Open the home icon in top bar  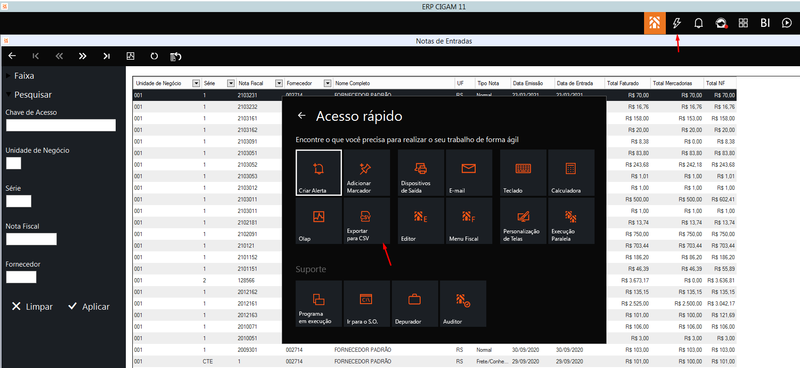coord(655,23)
